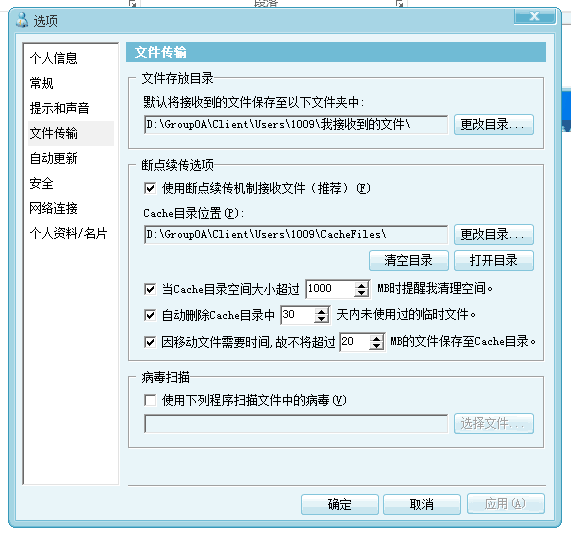Increase the 20 MB spinner up arrow
The width and height of the screenshot is (571, 536).
(x=376, y=339)
